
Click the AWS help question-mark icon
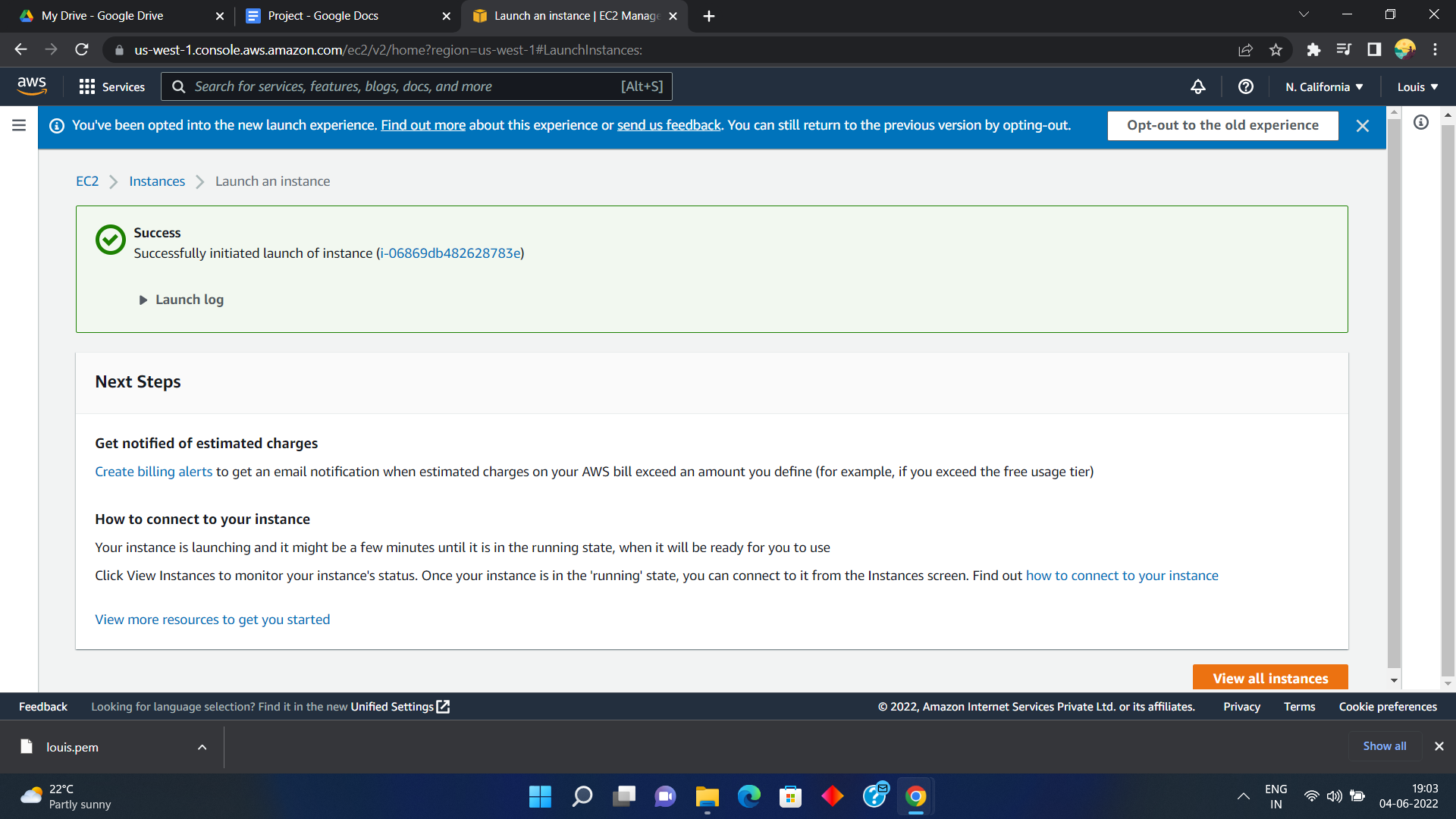pyautogui.click(x=1245, y=86)
